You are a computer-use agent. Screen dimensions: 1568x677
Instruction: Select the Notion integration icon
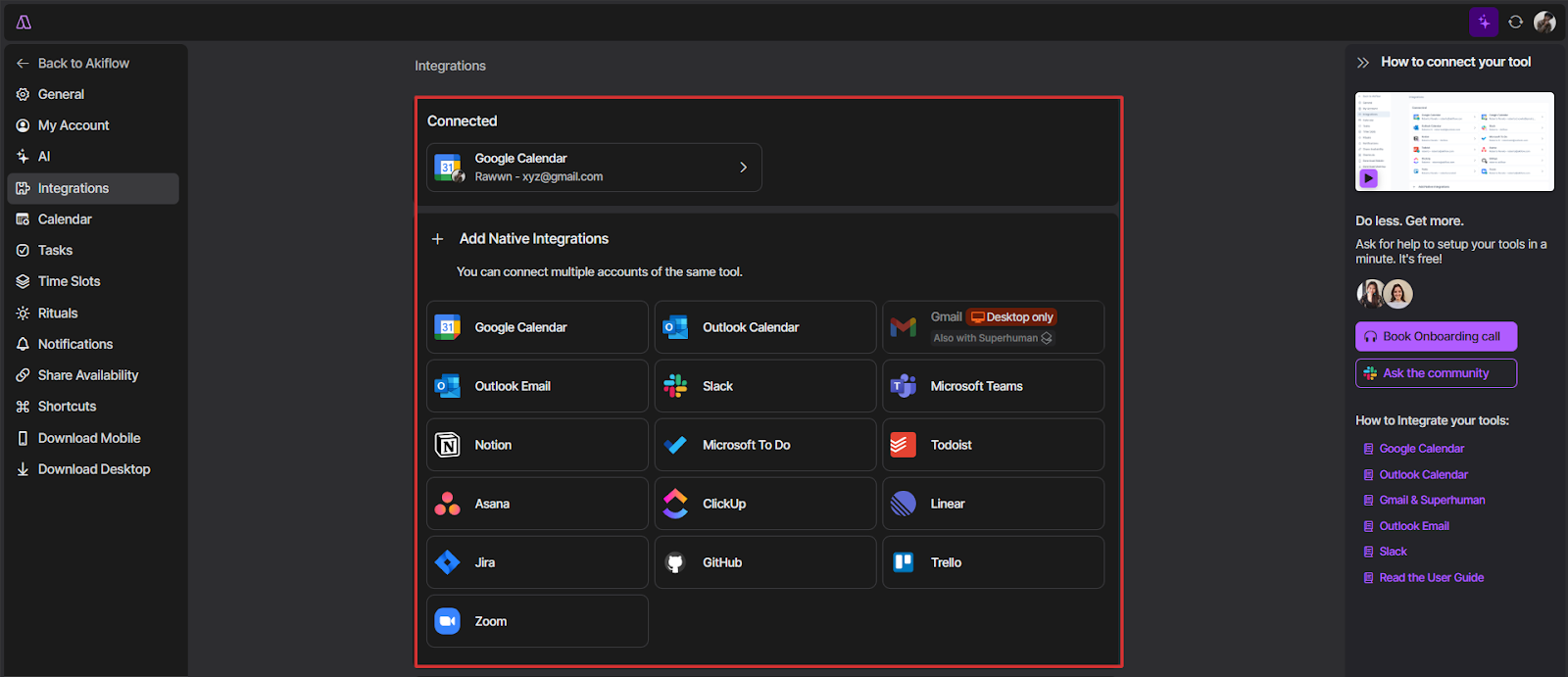[x=448, y=445]
